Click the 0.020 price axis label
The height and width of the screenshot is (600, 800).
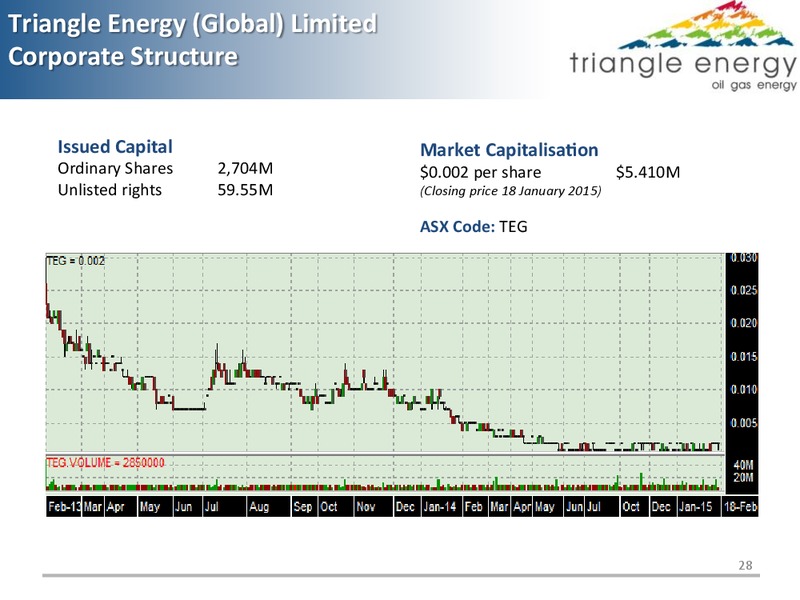(744, 323)
